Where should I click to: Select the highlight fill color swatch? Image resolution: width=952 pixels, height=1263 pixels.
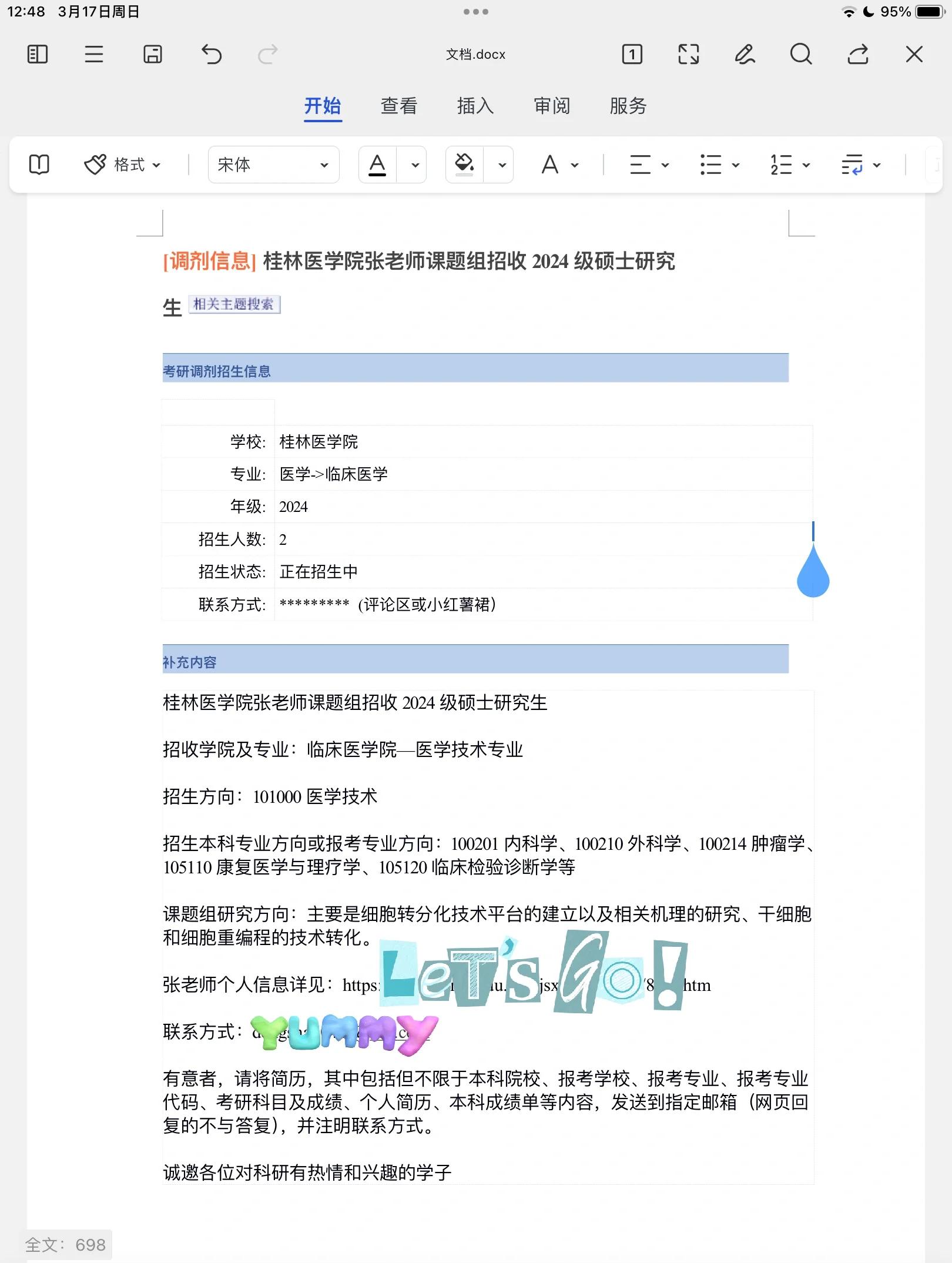463,165
